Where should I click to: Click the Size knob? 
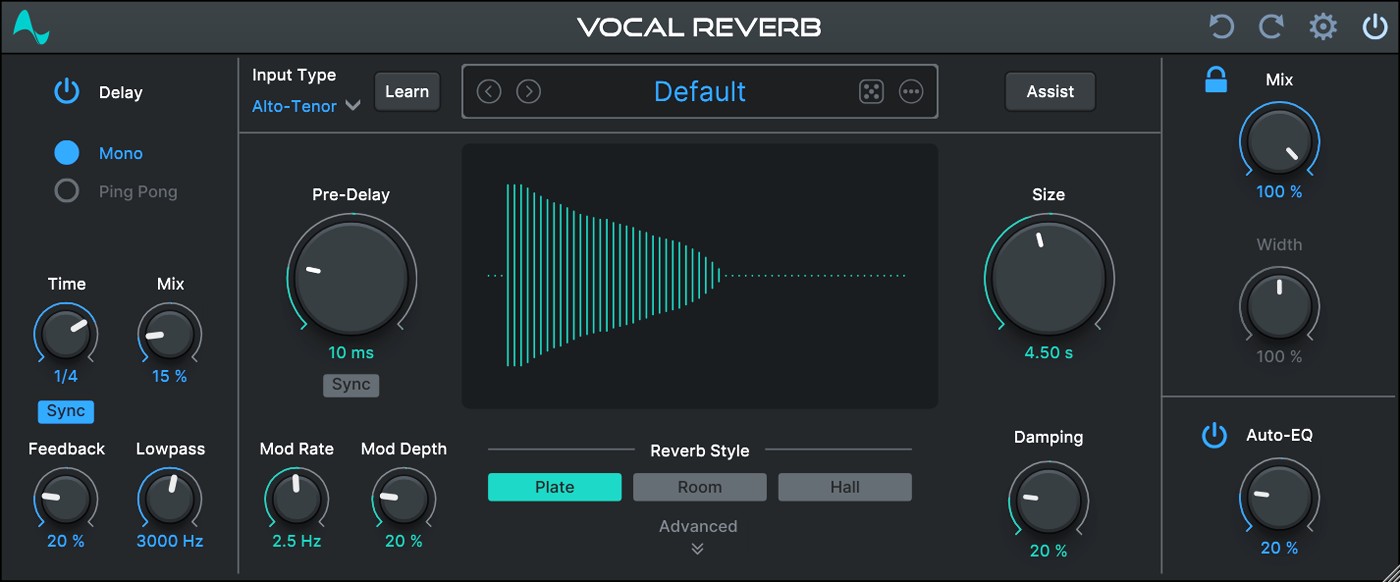click(1049, 277)
